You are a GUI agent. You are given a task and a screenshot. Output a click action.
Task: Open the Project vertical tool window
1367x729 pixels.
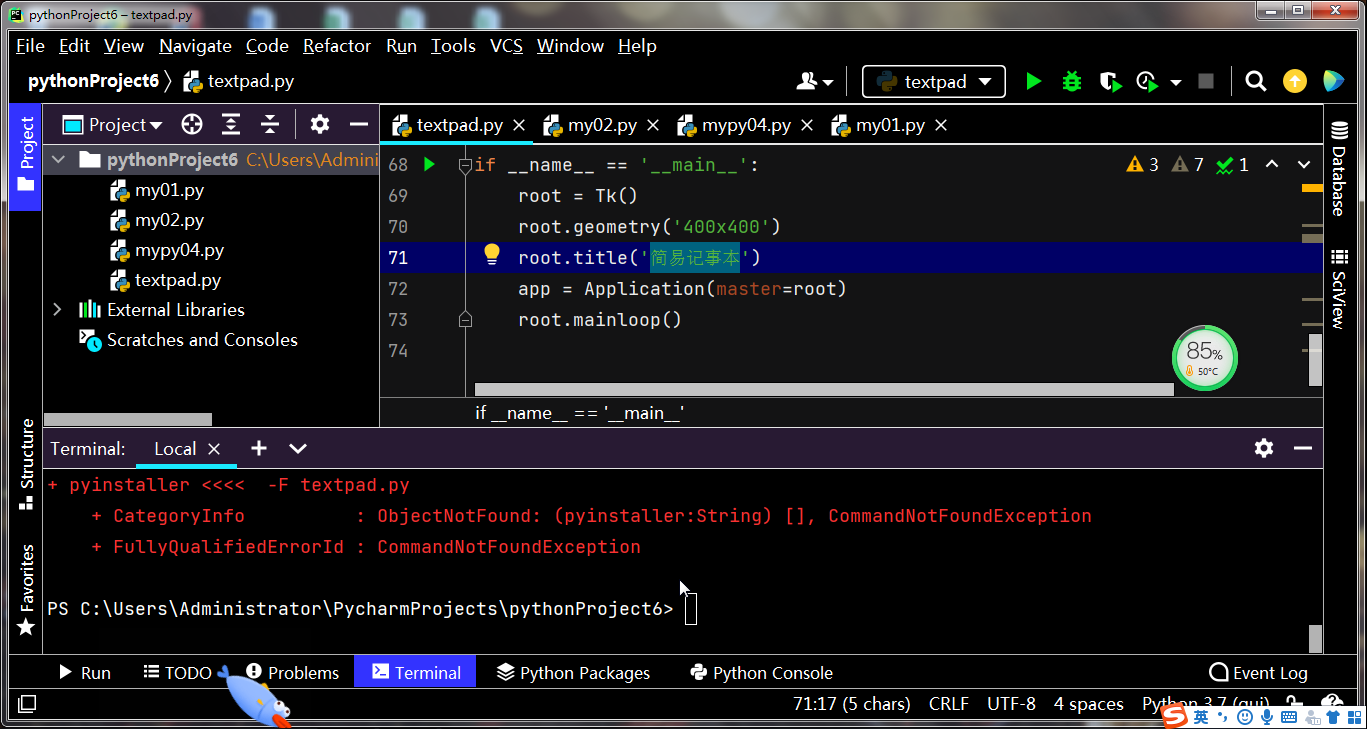coord(26,155)
